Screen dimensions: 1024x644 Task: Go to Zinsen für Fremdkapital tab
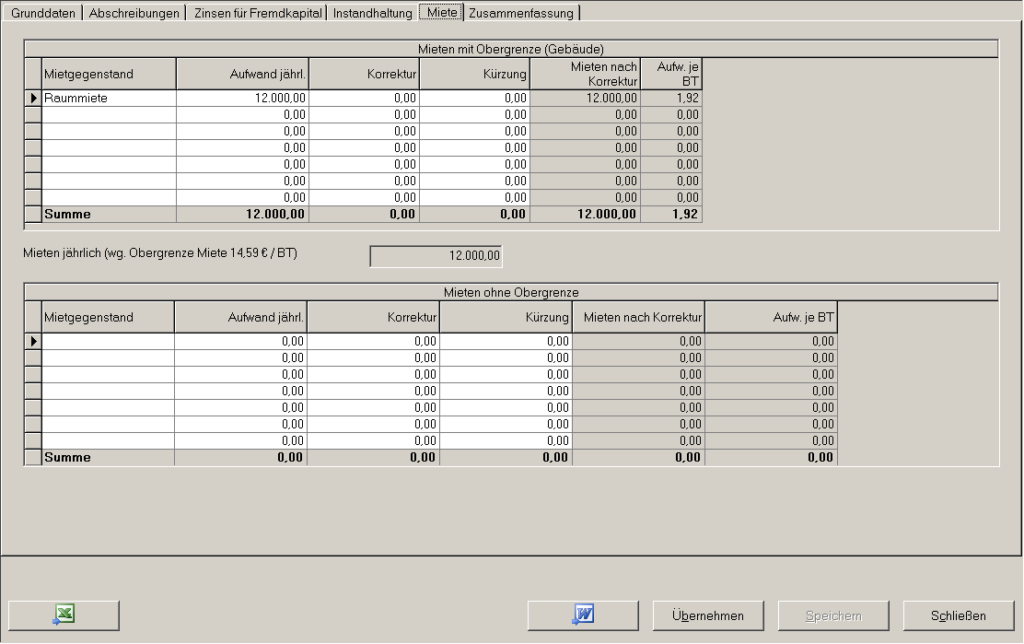[x=258, y=13]
